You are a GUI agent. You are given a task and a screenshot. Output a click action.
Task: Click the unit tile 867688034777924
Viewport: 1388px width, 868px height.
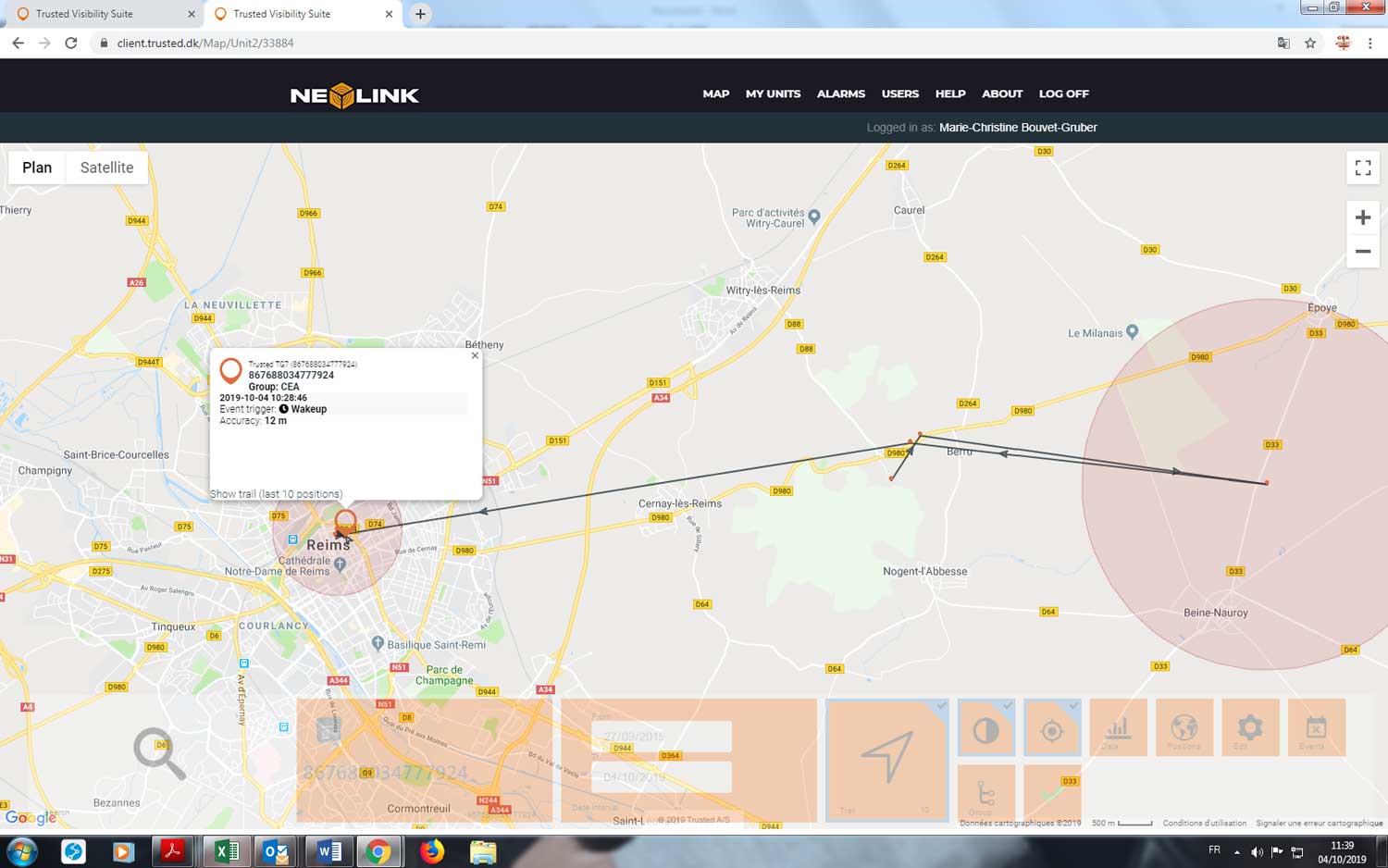pos(424,761)
